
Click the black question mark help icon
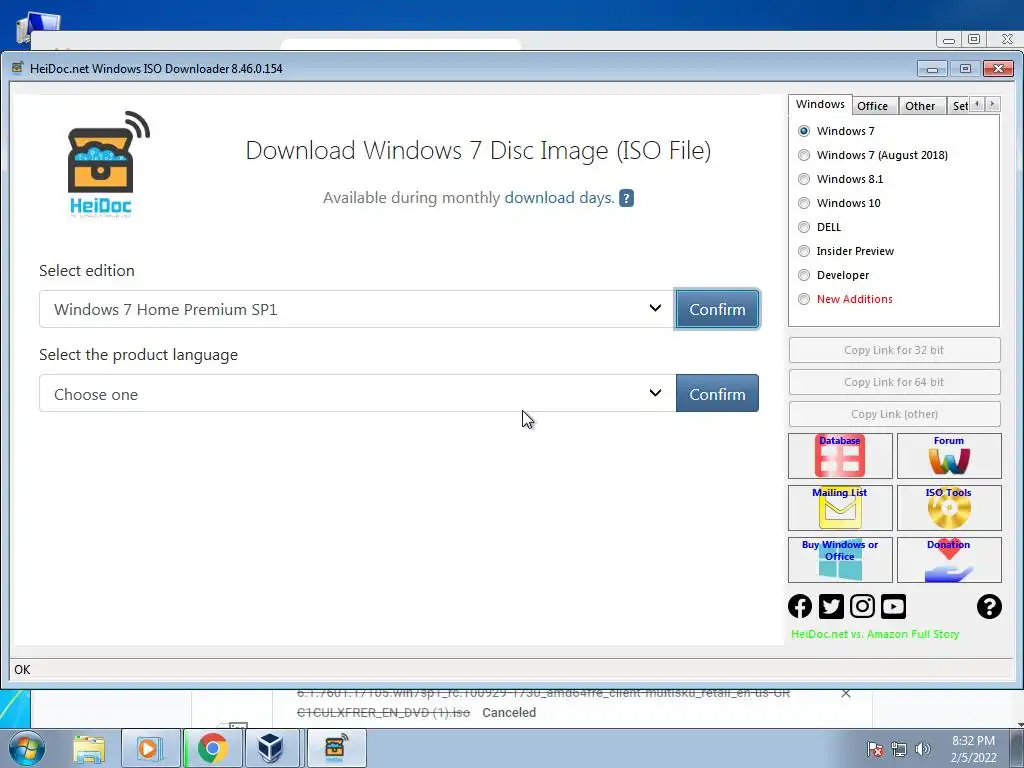pyautogui.click(x=989, y=606)
